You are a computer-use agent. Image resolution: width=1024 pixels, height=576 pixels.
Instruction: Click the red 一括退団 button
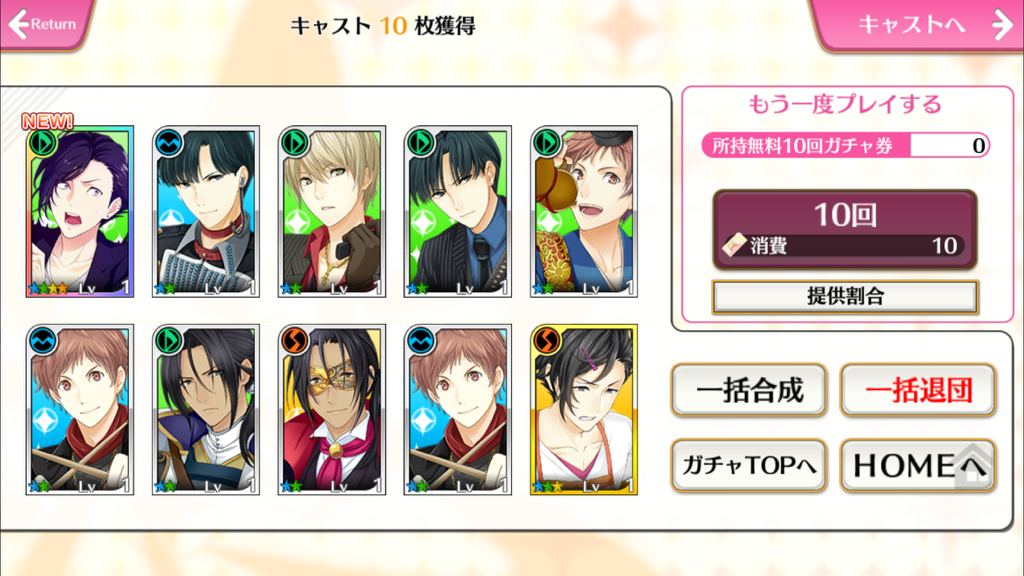[x=918, y=391]
